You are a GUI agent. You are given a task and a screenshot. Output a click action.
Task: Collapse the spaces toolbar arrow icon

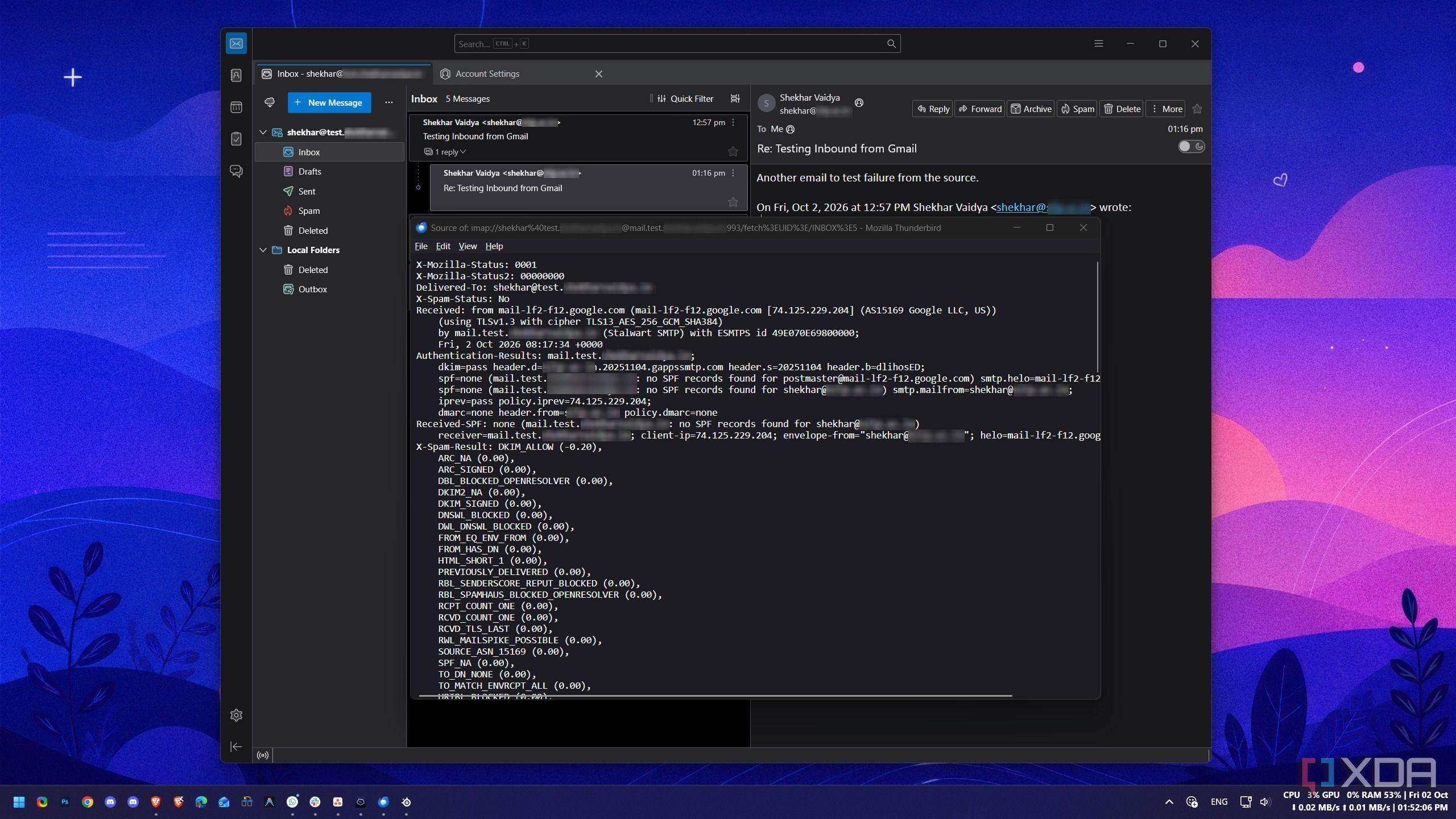[236, 747]
